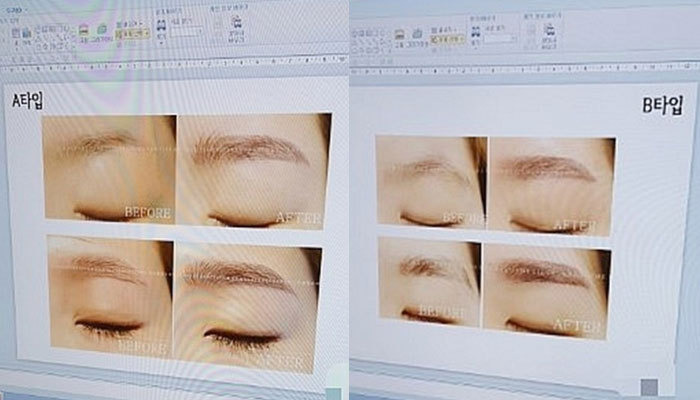
Task: Click the 'B타입' heading text
Action: (x=662, y=106)
